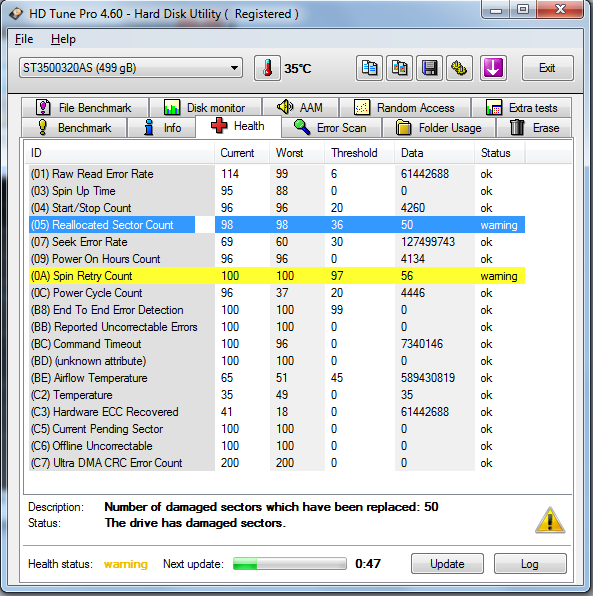Screen dimensions: 593x596
Task: Switch to the Disk monitor tab
Action: point(206,108)
